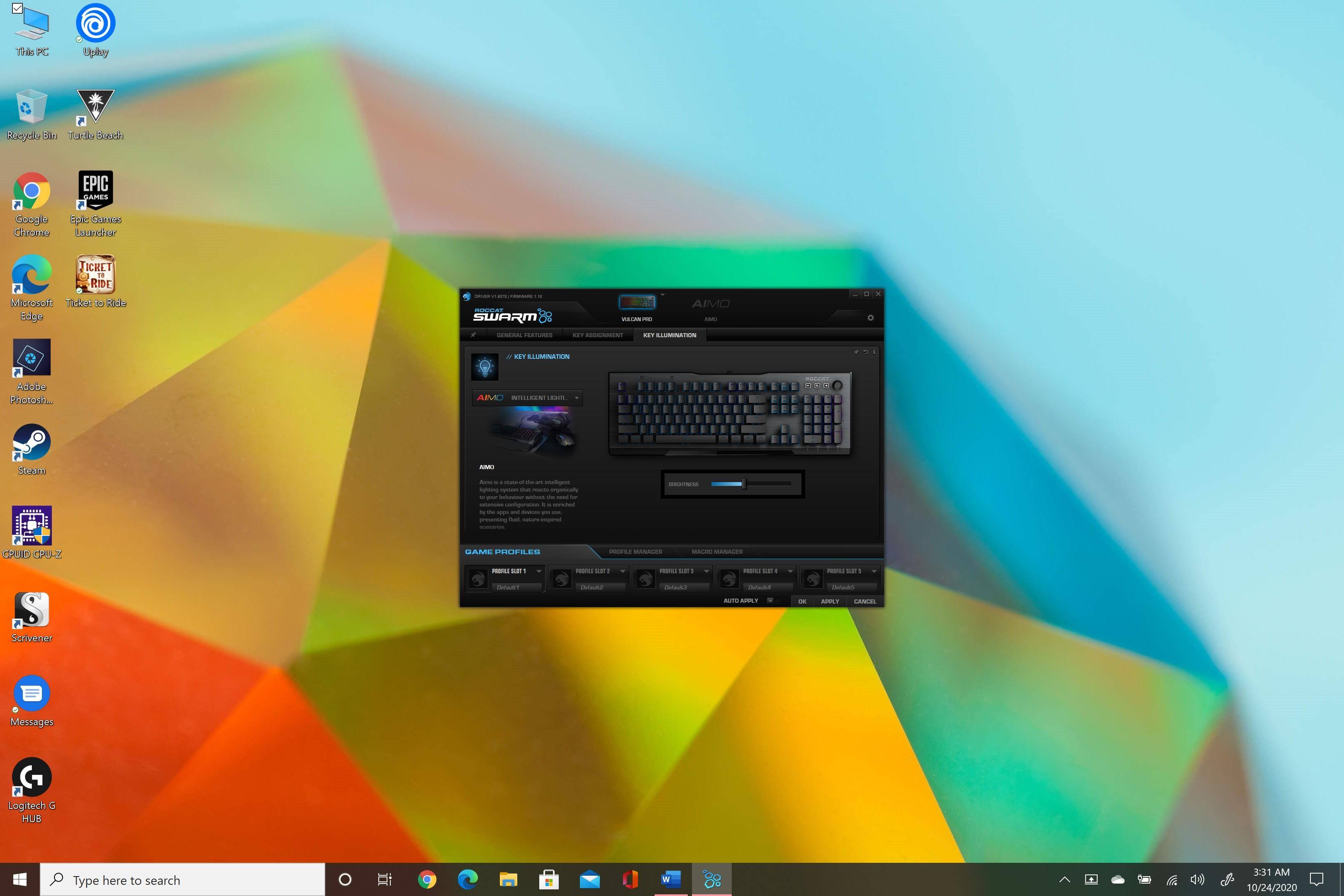Expand the device selector arrow above Vulcan Pro
Image resolution: width=1344 pixels, height=896 pixels.
663,294
